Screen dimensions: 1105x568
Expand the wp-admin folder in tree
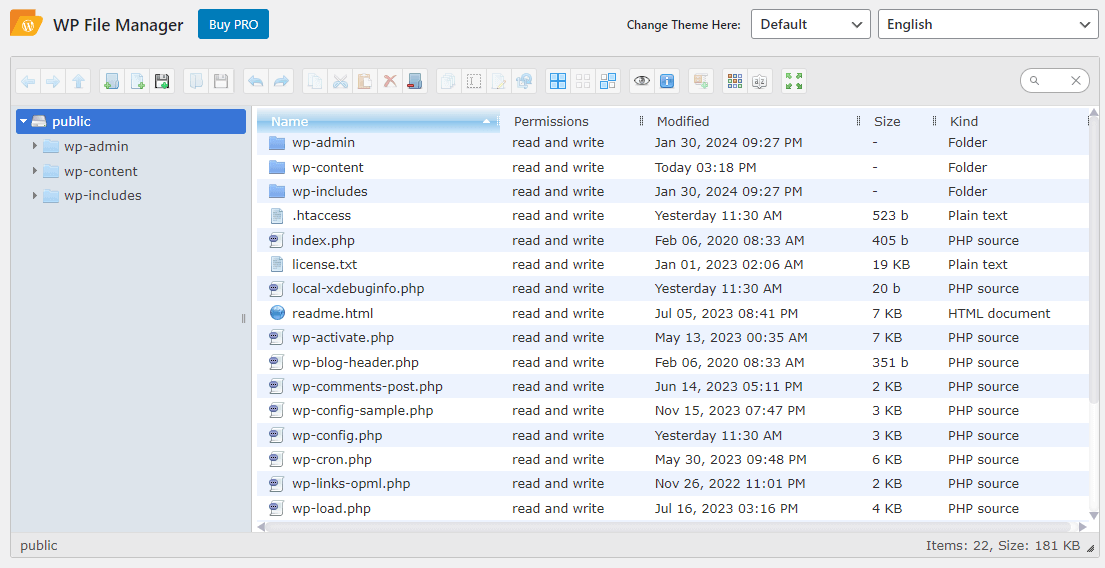[35, 146]
